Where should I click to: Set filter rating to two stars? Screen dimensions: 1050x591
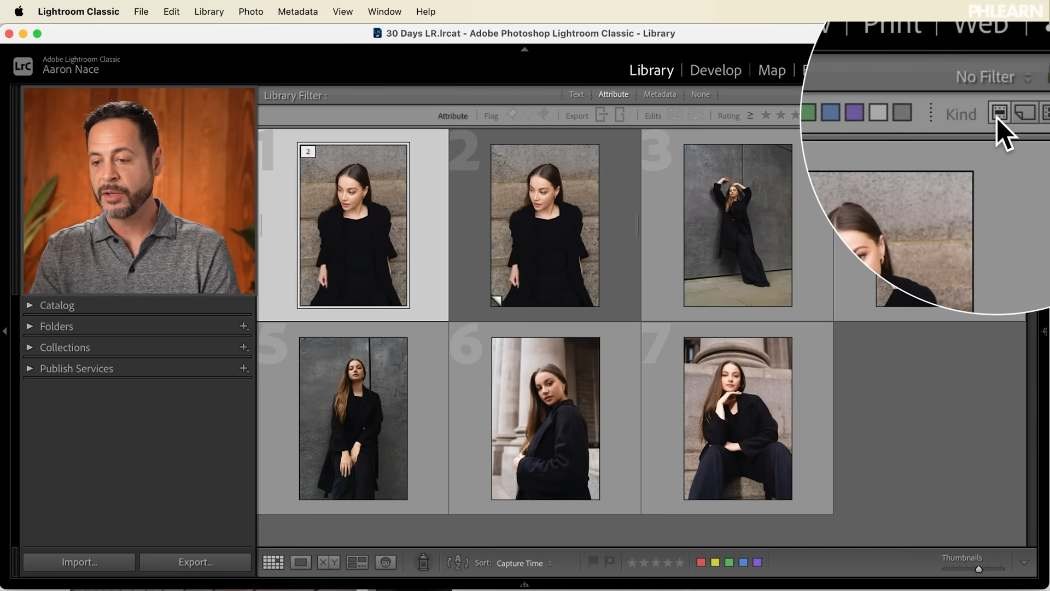pyautogui.click(x=780, y=115)
